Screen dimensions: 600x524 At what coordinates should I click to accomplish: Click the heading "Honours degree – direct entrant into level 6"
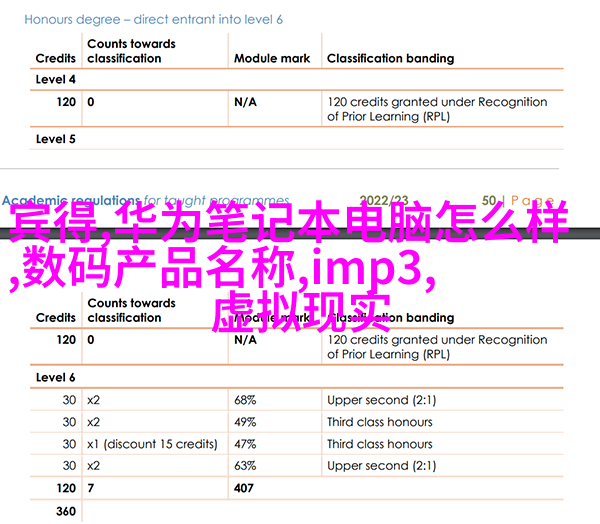tap(153, 20)
